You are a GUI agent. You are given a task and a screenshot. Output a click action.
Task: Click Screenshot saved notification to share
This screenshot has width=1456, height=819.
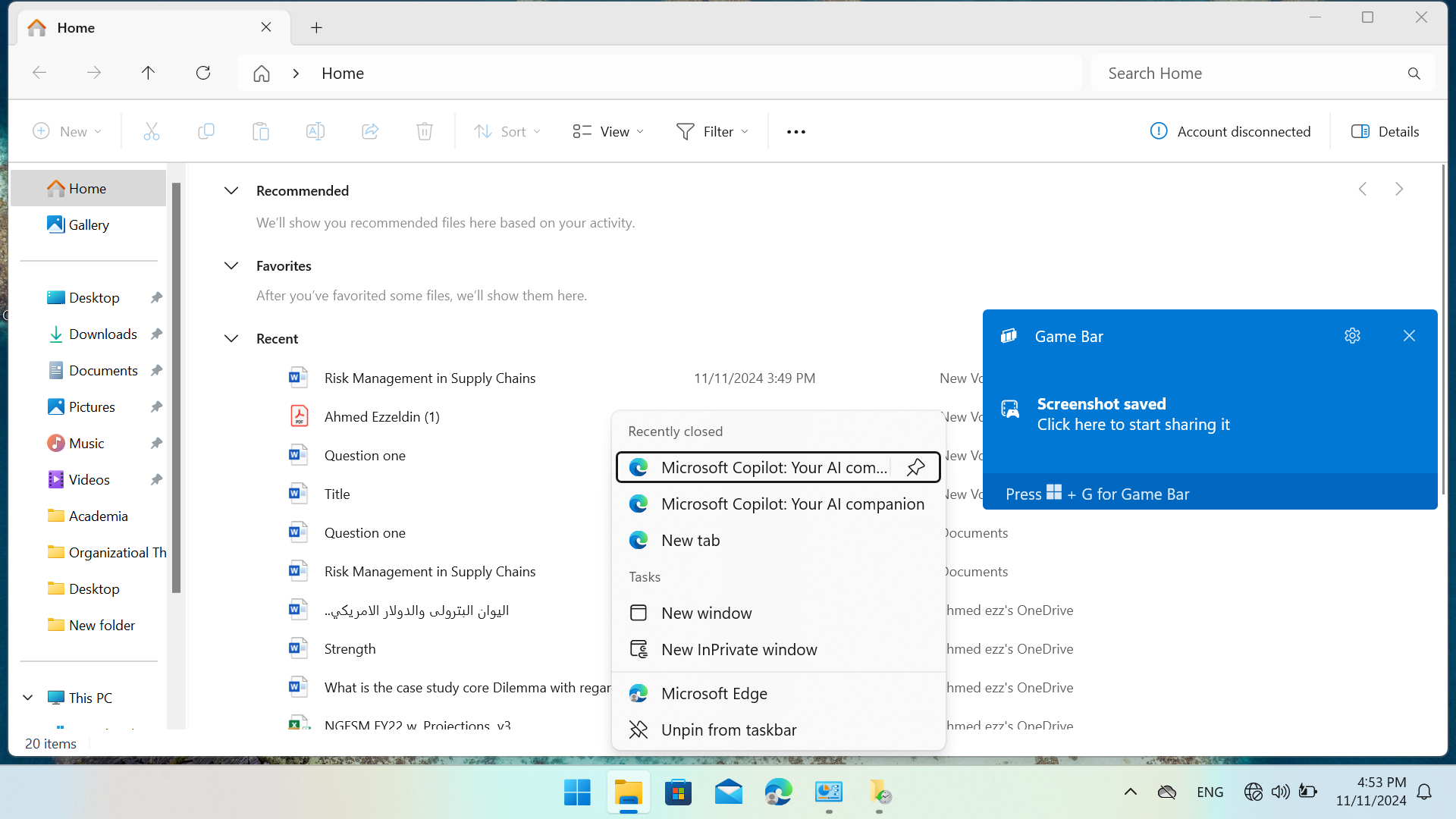click(x=1133, y=415)
